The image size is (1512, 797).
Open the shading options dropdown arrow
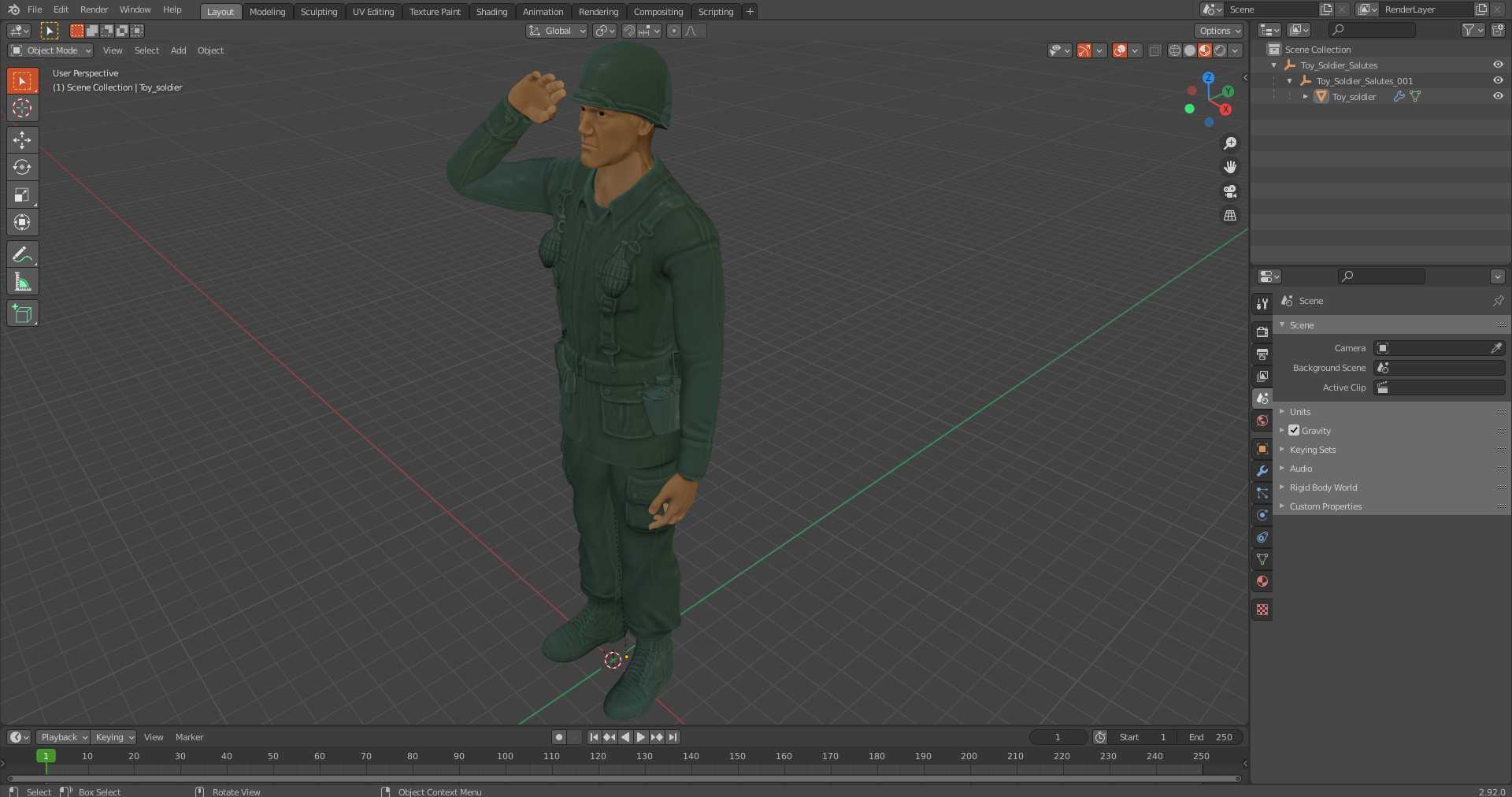tap(1236, 50)
